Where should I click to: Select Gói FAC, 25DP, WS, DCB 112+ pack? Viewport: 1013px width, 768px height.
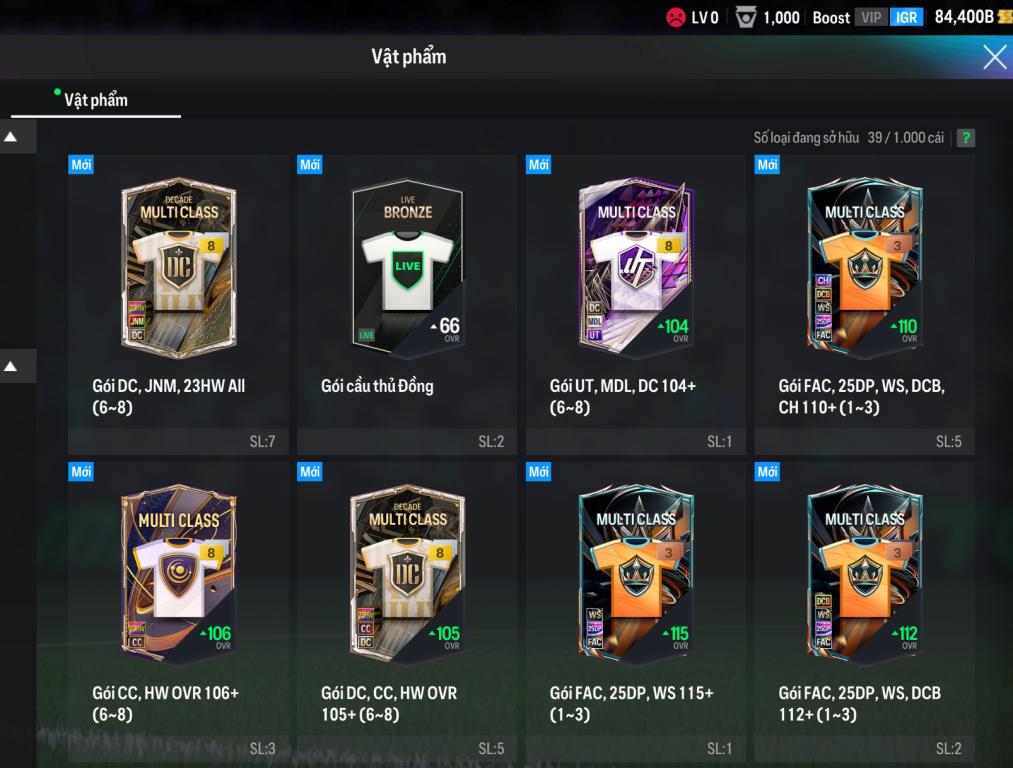tap(864, 612)
